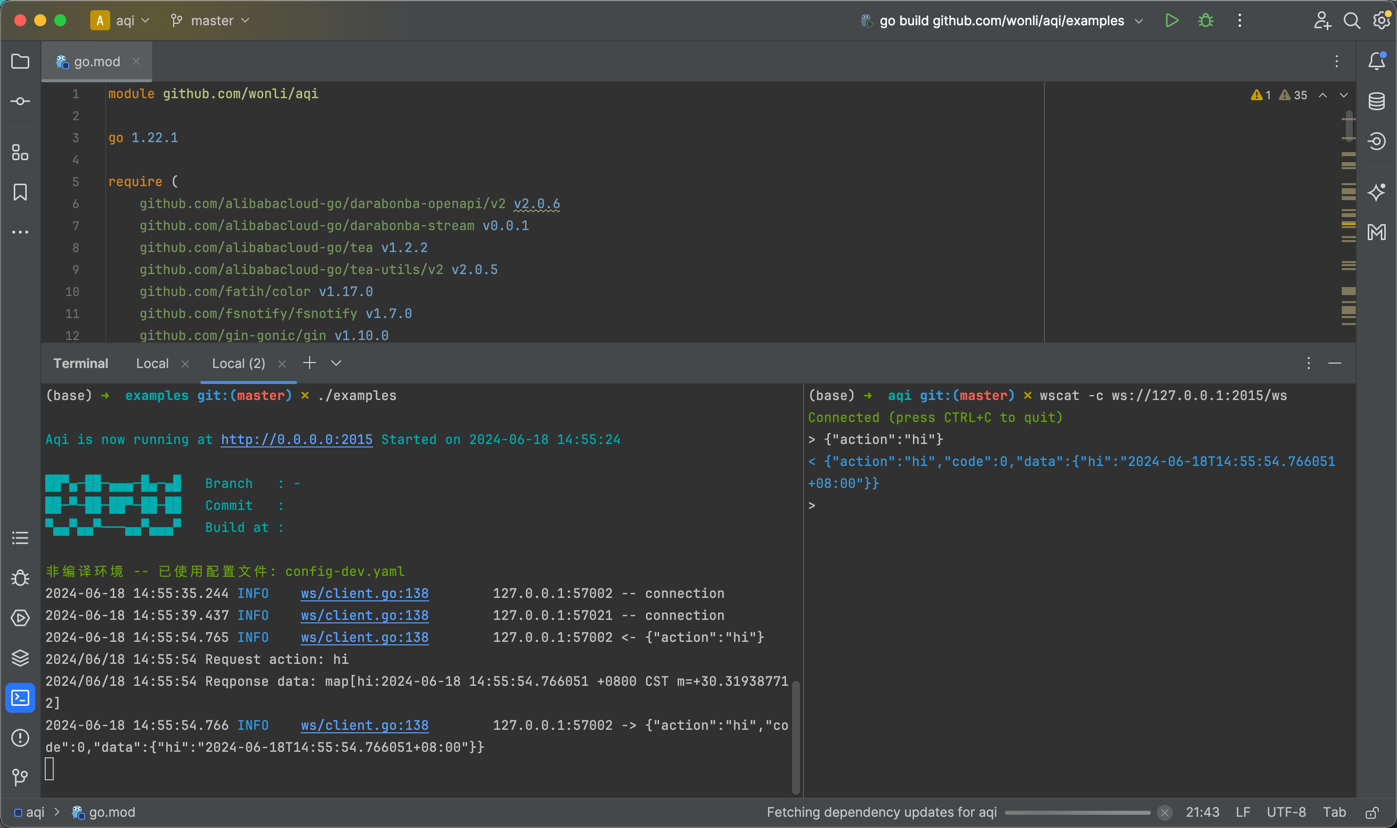Open the Bookmarks tool window

(x=20, y=192)
